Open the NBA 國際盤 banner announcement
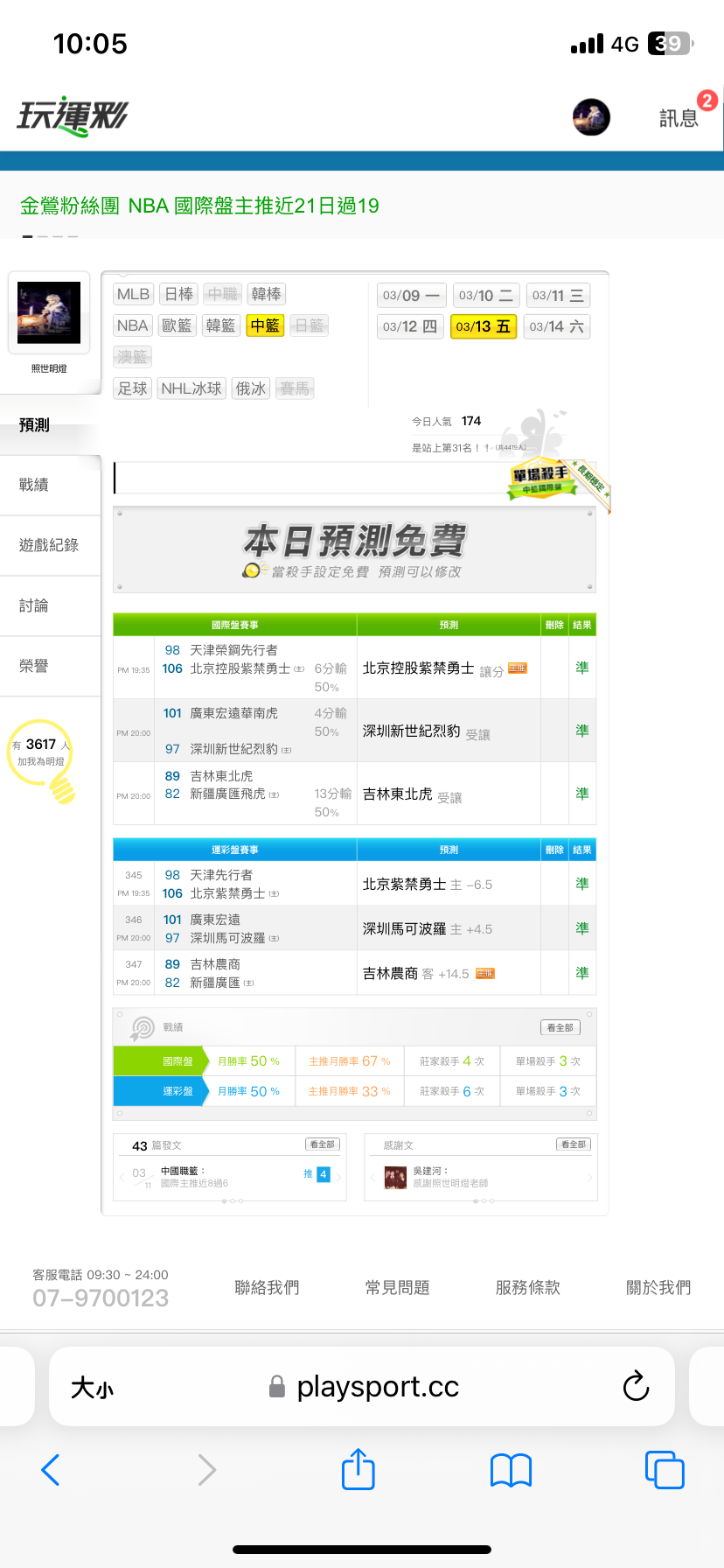 pyautogui.click(x=199, y=206)
